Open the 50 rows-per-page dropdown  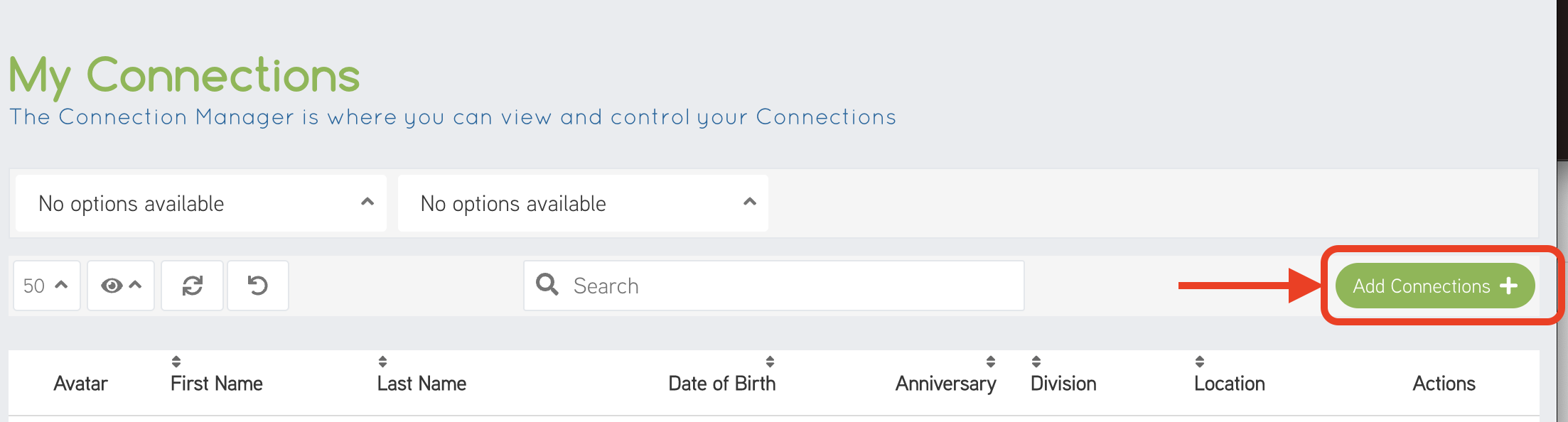[x=46, y=286]
